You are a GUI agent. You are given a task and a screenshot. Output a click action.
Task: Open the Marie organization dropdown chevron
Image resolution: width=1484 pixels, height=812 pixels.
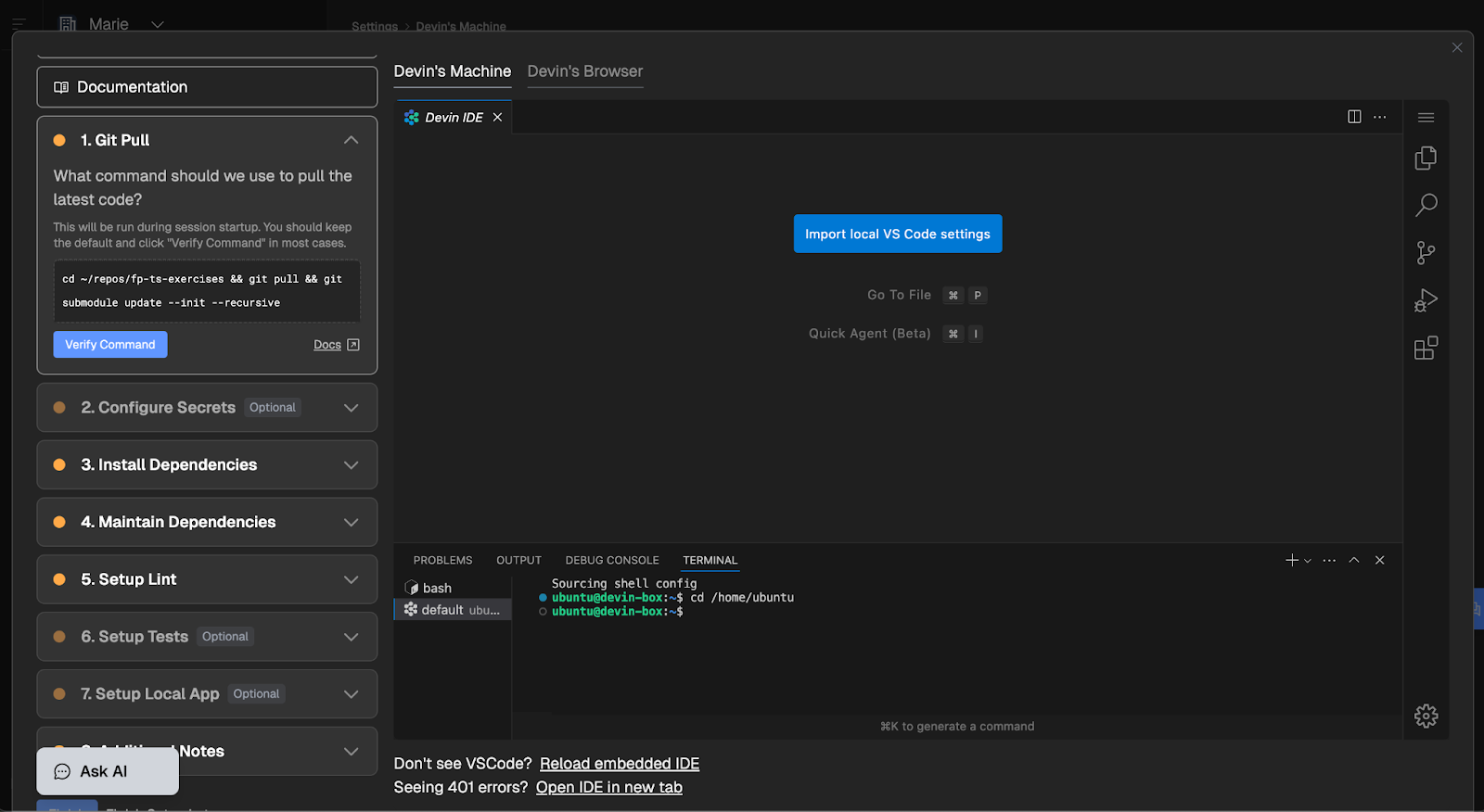[158, 25]
